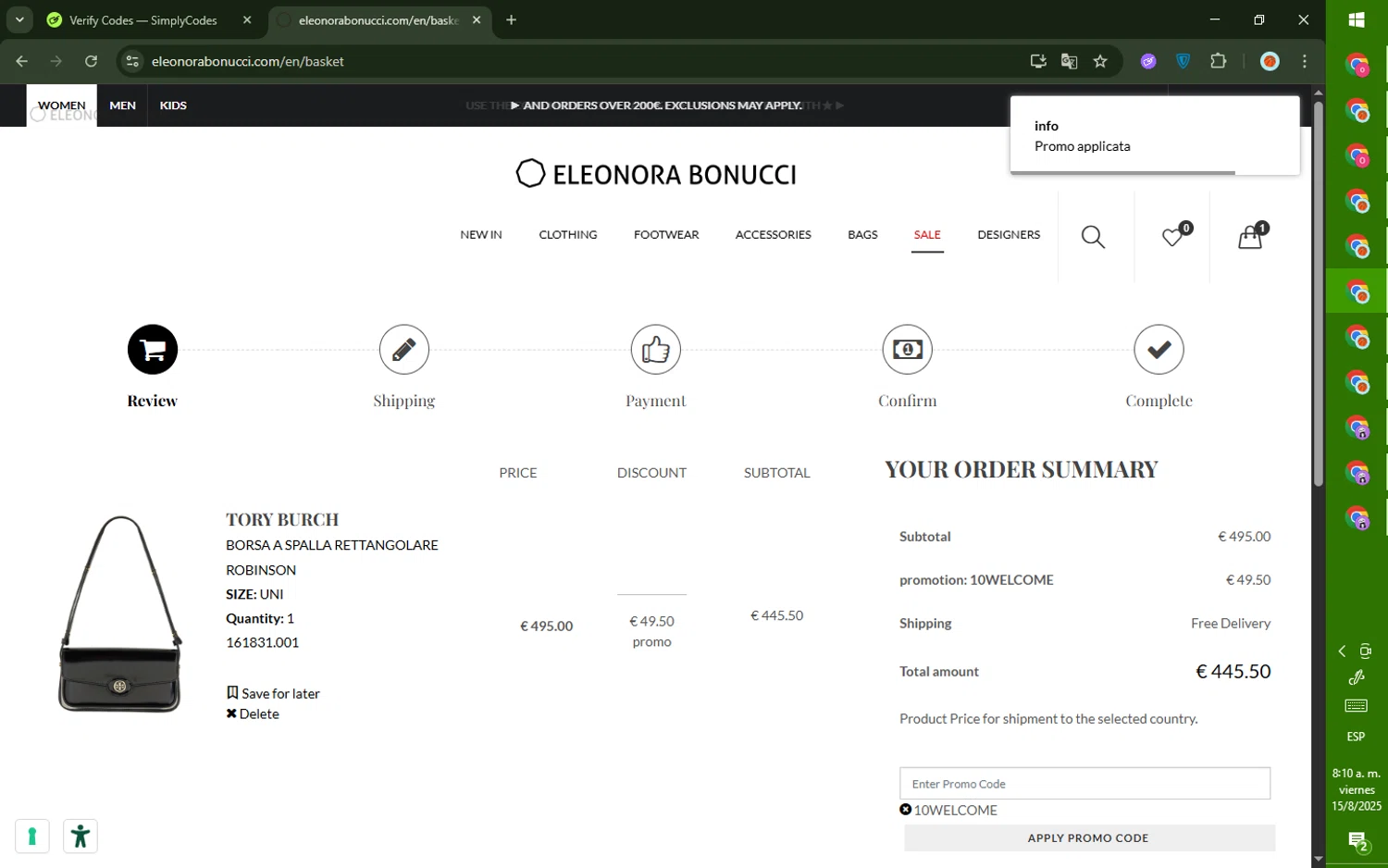Open the on-screen keyboard tray icon
Screen dimensions: 1388x868
[1357, 706]
